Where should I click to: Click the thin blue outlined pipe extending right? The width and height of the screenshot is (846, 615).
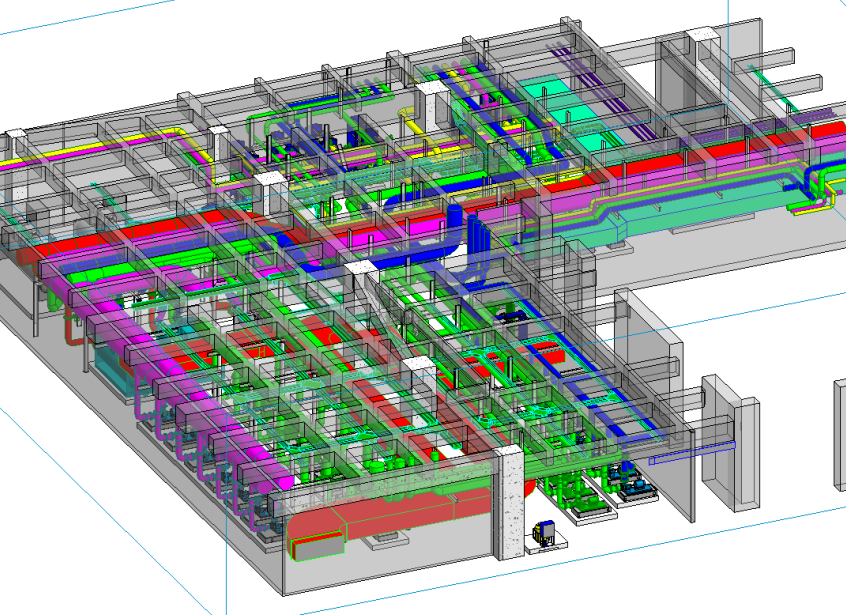tap(690, 459)
